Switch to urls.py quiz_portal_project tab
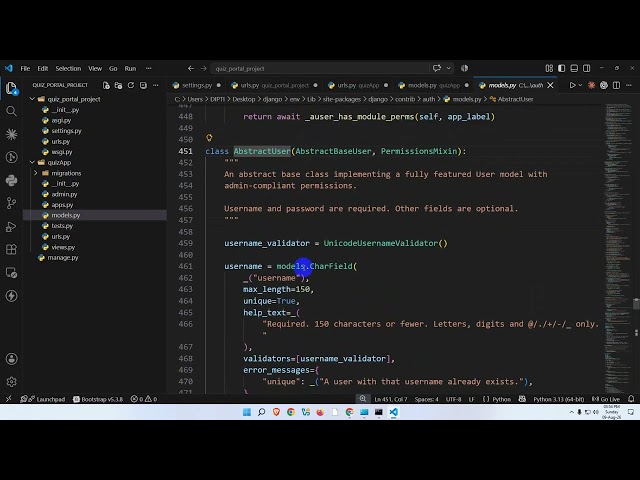 (x=274, y=85)
